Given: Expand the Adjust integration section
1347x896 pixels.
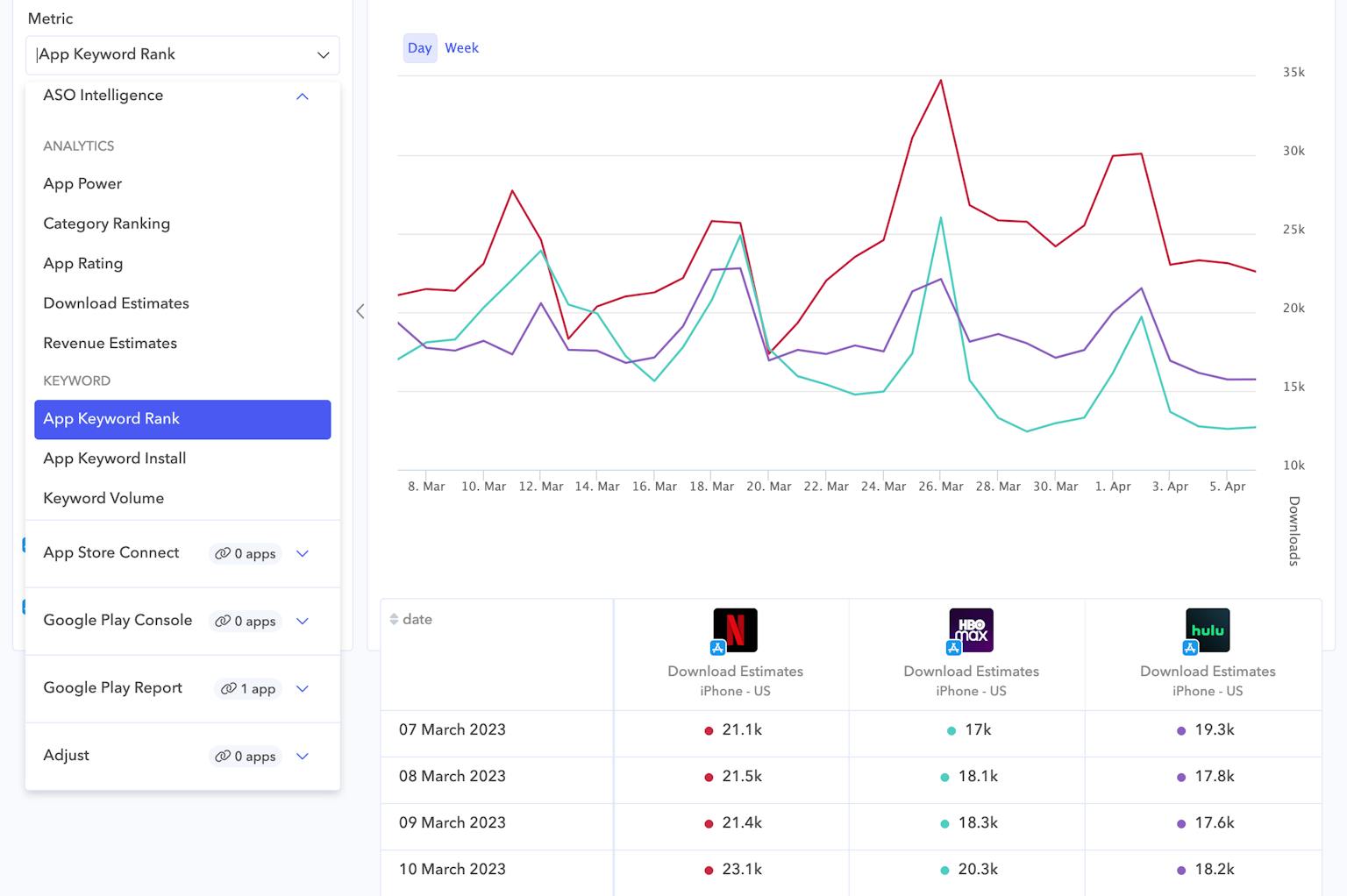Looking at the screenshot, I should pyautogui.click(x=303, y=756).
